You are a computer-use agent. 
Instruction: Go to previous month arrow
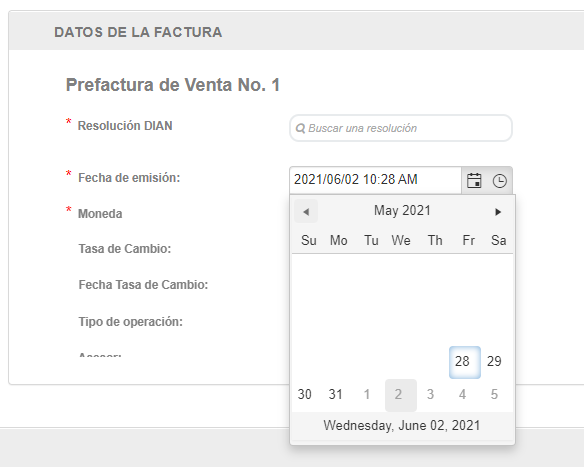(306, 212)
